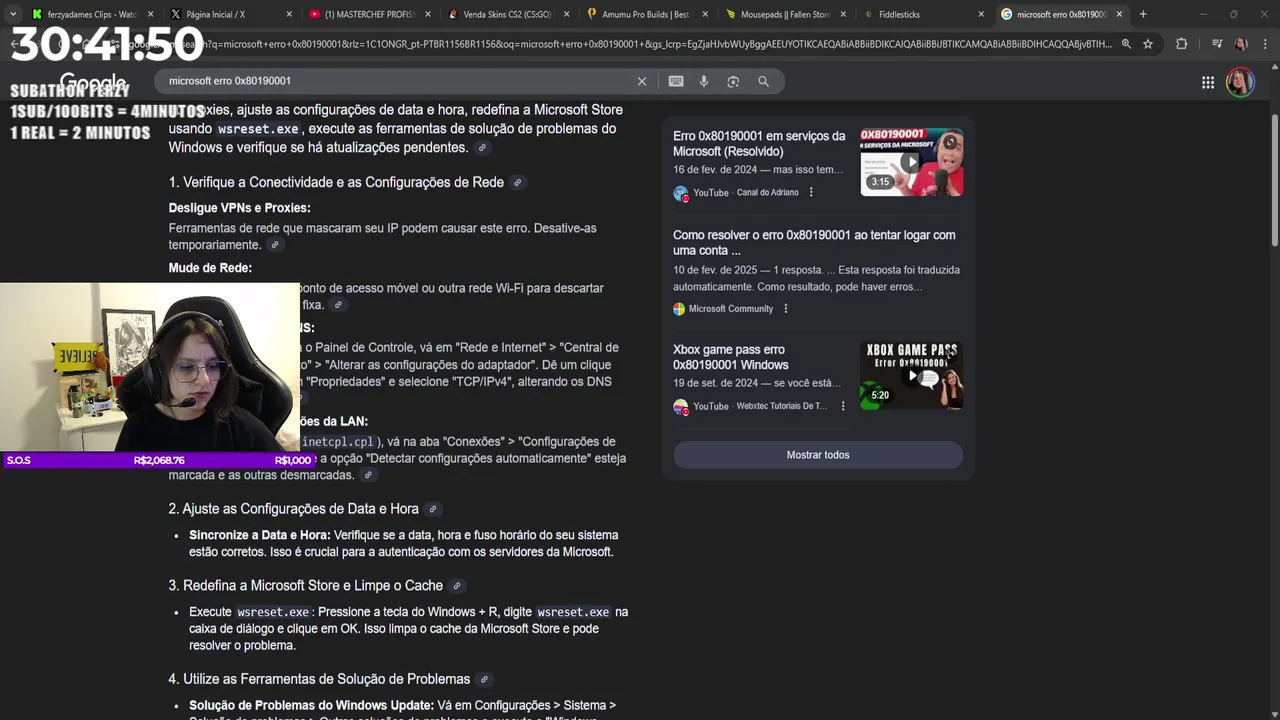Switch to Mousepads Fallen Store tab

(x=785, y=15)
